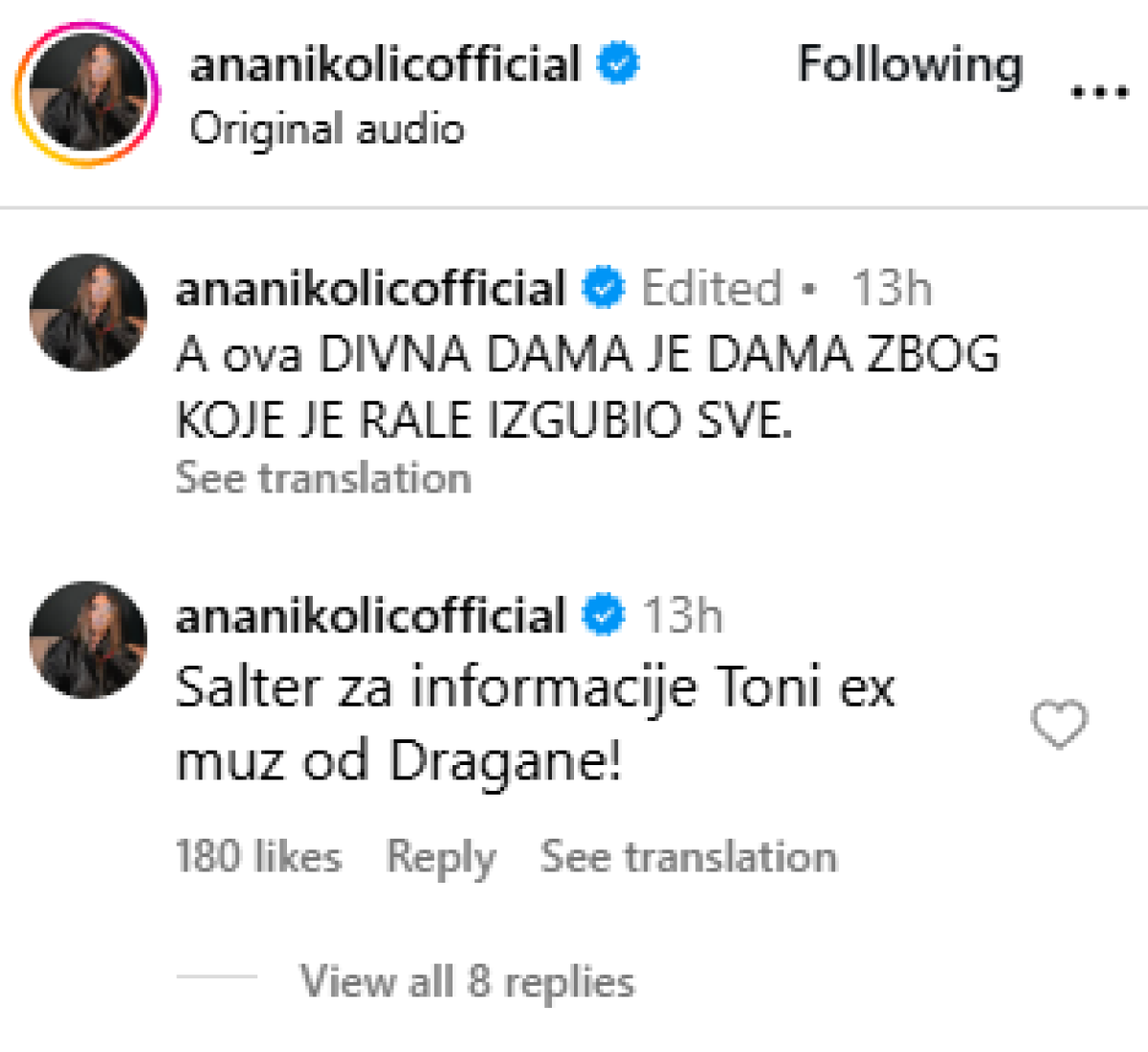Click the 13h timestamp on Edited caption

click(891, 289)
